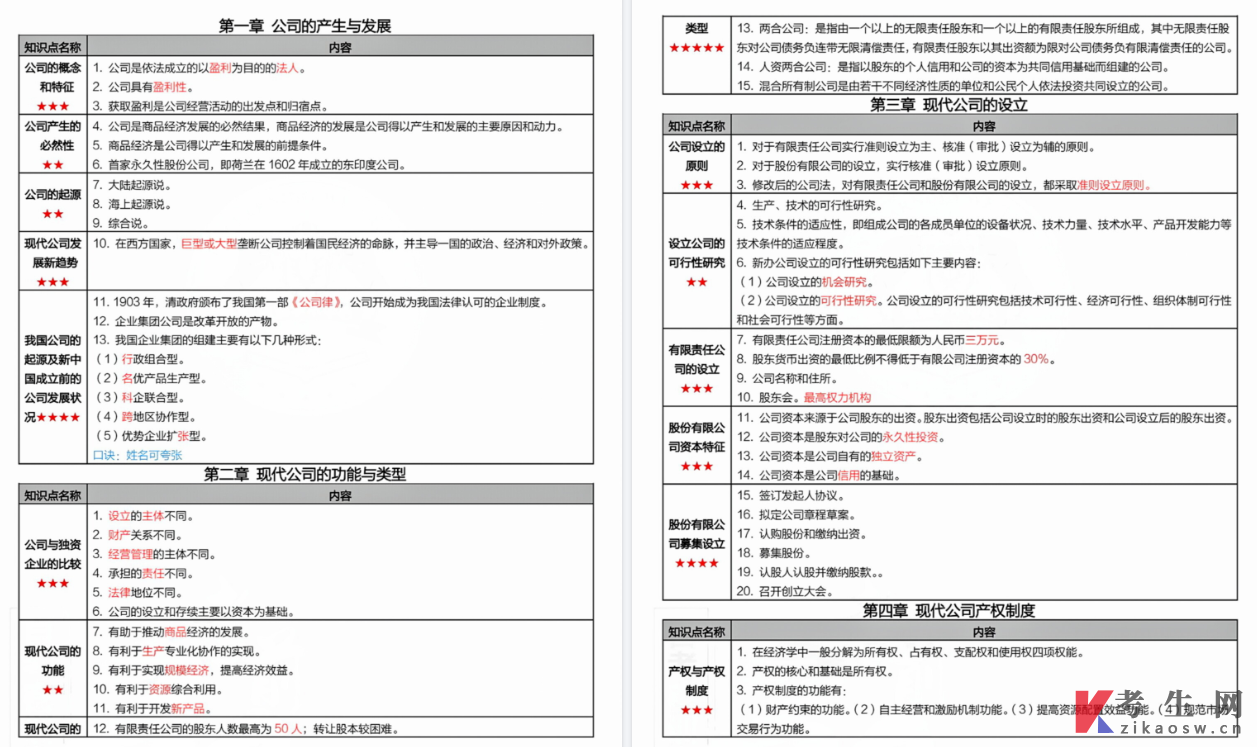This screenshot has width=1257, height=747.
Task: Click the four-star rating under 股份有限公司募集设立
Action: (x=696, y=563)
